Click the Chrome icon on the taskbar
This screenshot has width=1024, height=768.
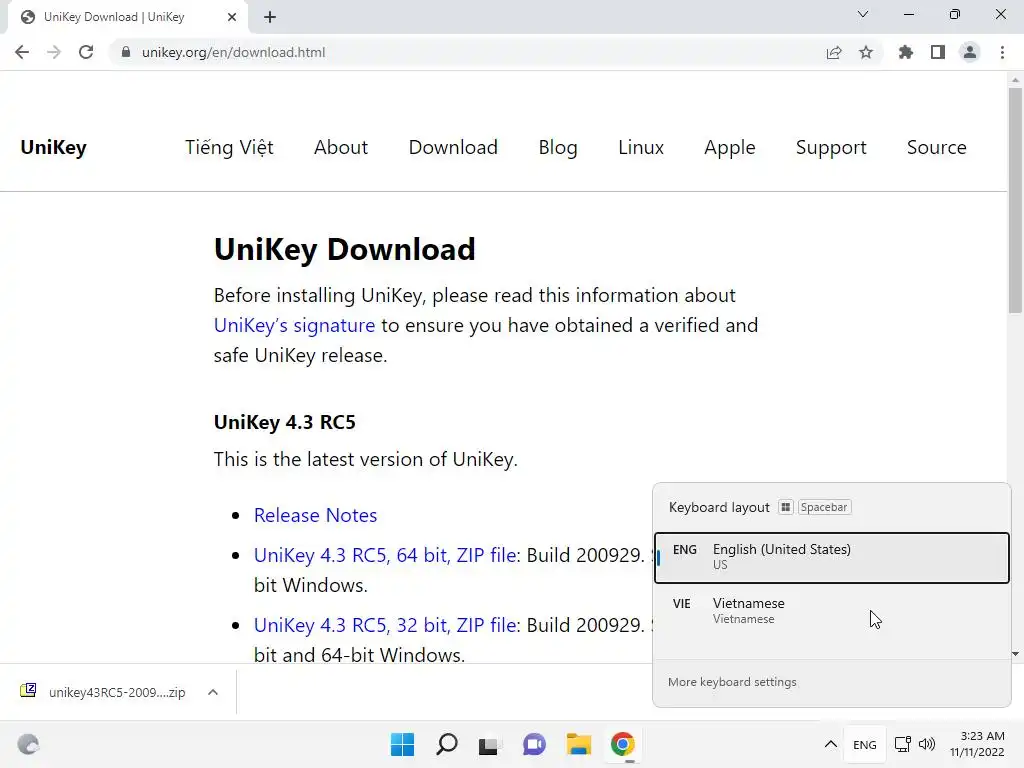pos(623,744)
